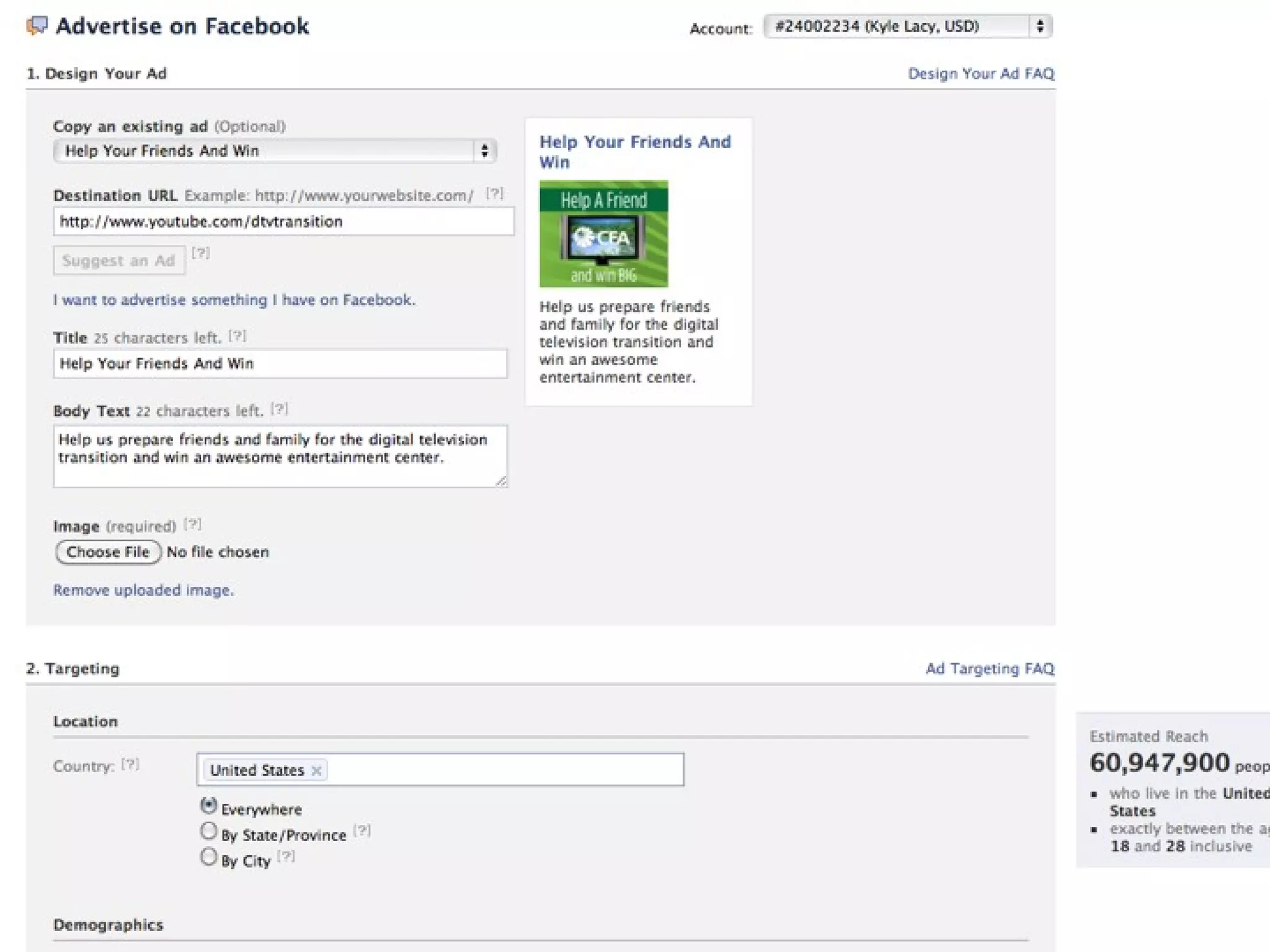The image size is (1270, 952).
Task: Open the Account selection dropdown
Action: coord(908,27)
